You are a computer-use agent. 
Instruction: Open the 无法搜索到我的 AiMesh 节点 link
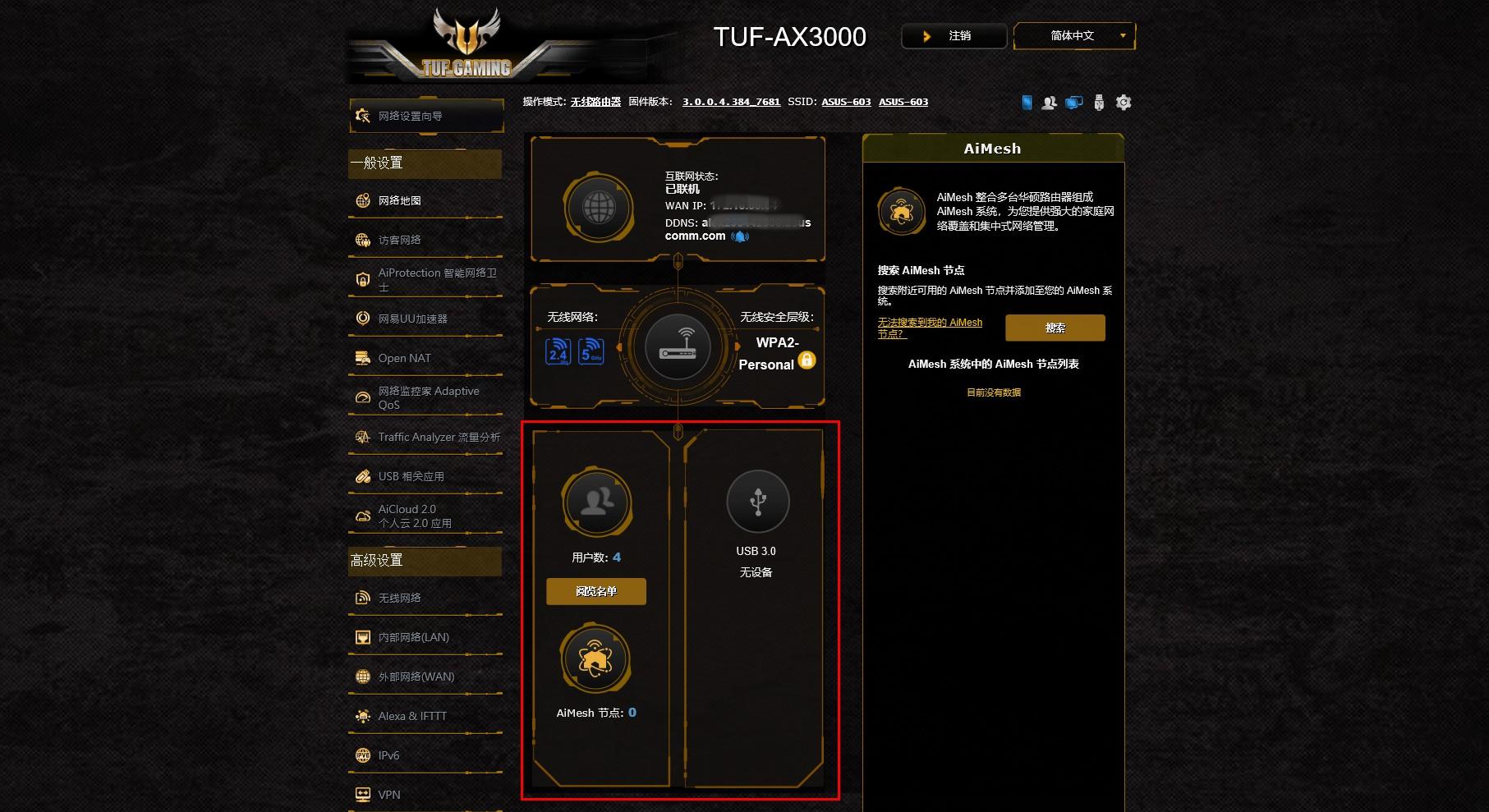(x=930, y=328)
